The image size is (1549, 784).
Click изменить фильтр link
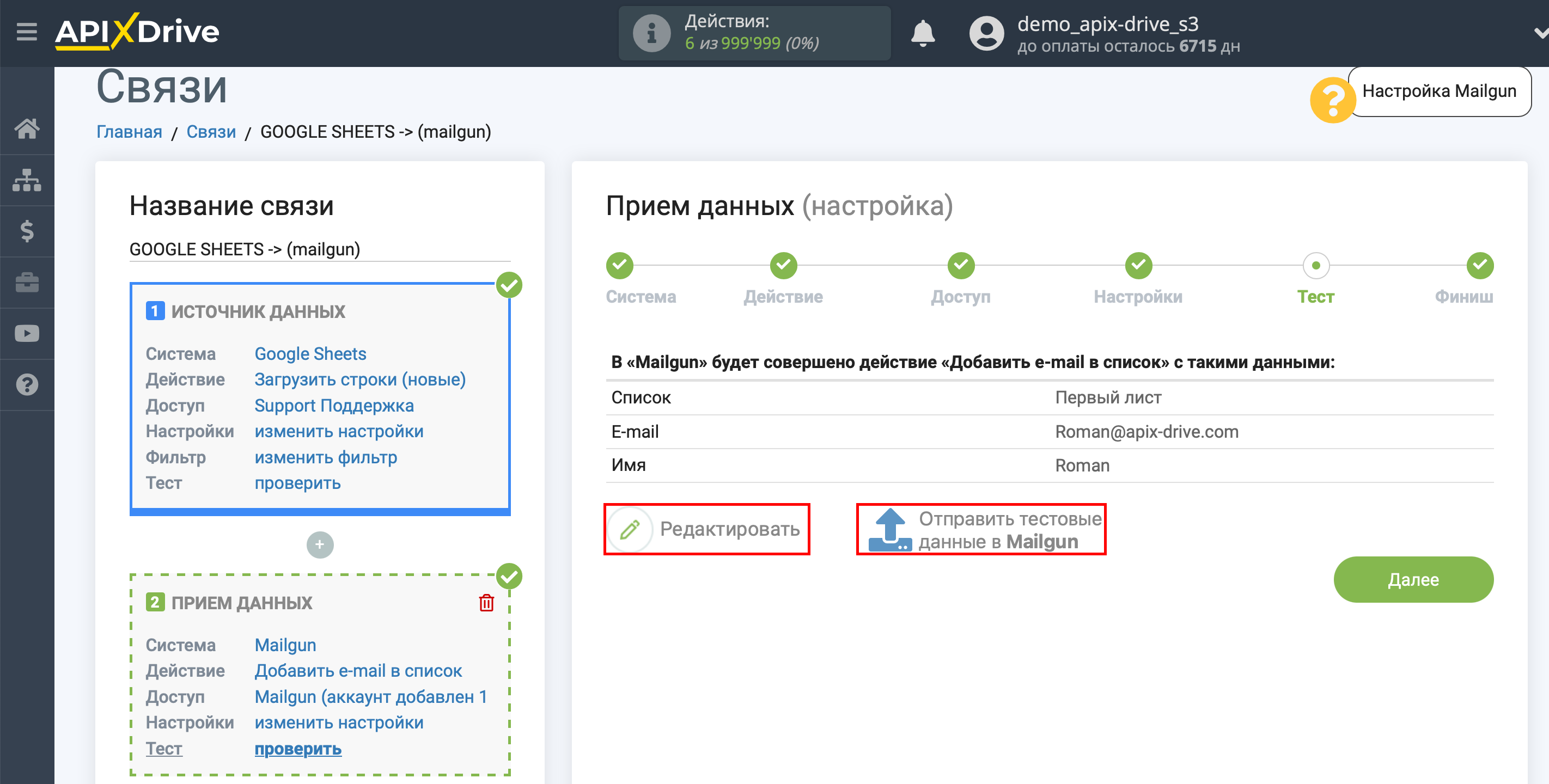(x=325, y=457)
